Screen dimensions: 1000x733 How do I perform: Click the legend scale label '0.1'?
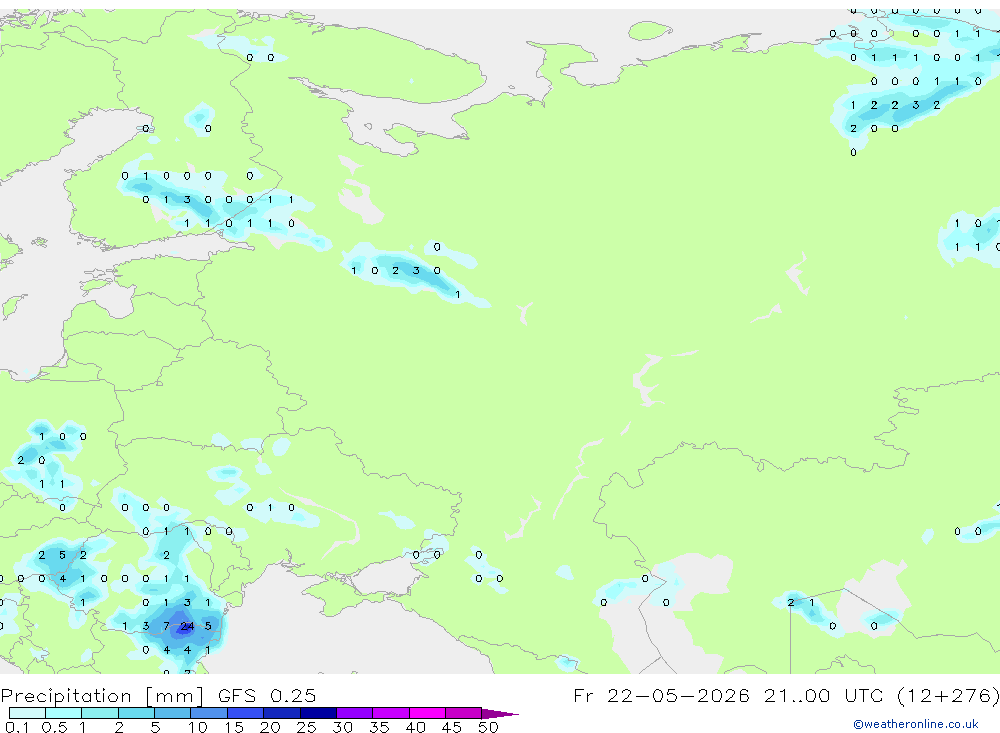17,727
